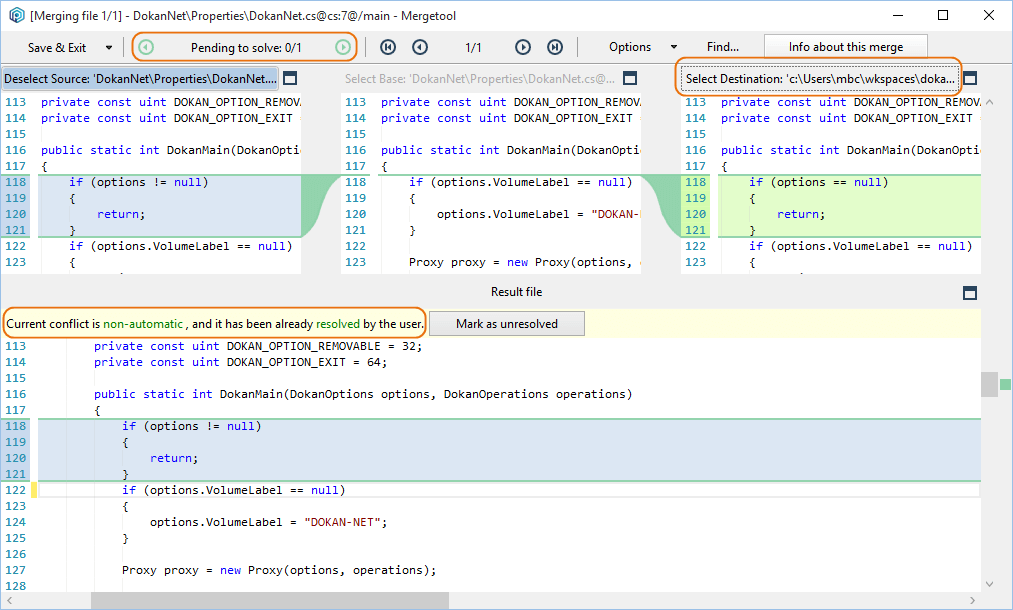Close the Mergetool window
This screenshot has width=1013, height=610.
point(988,15)
